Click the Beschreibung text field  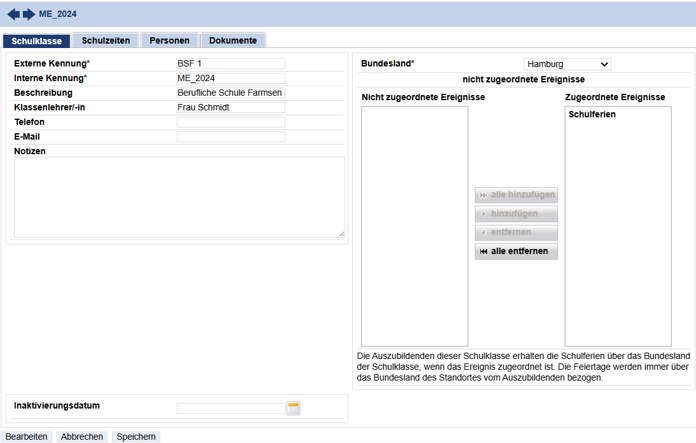[x=230, y=93]
